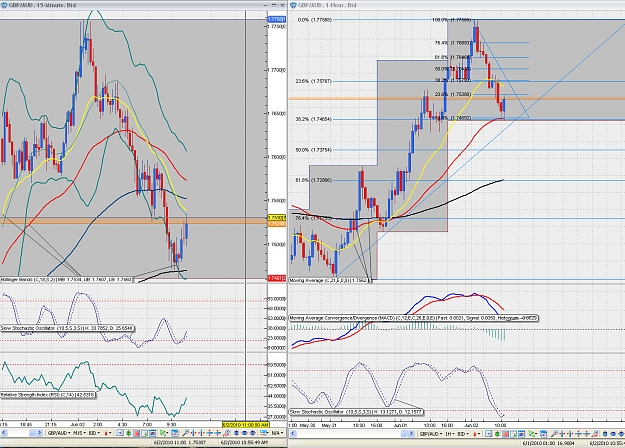Click red square icon in 1-Hour chart toolbar
The width and height of the screenshot is (625, 448).
(505, 434)
